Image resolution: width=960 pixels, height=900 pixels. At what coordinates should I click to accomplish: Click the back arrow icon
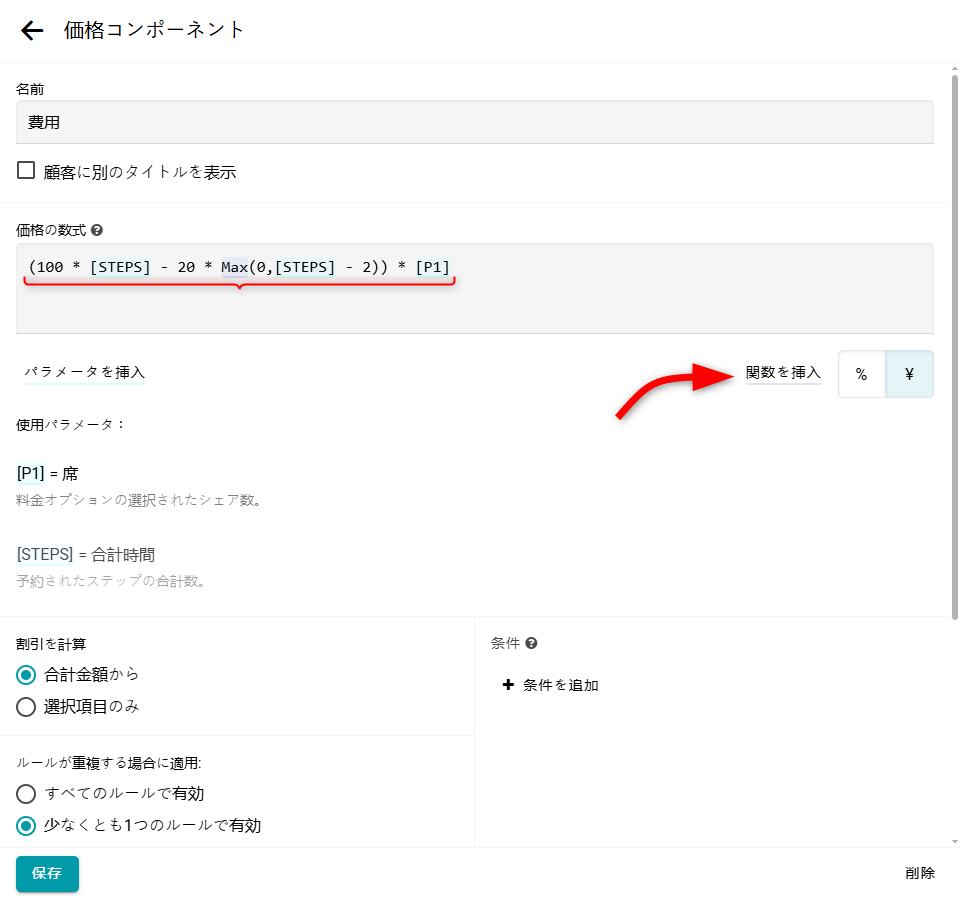pyautogui.click(x=32, y=30)
